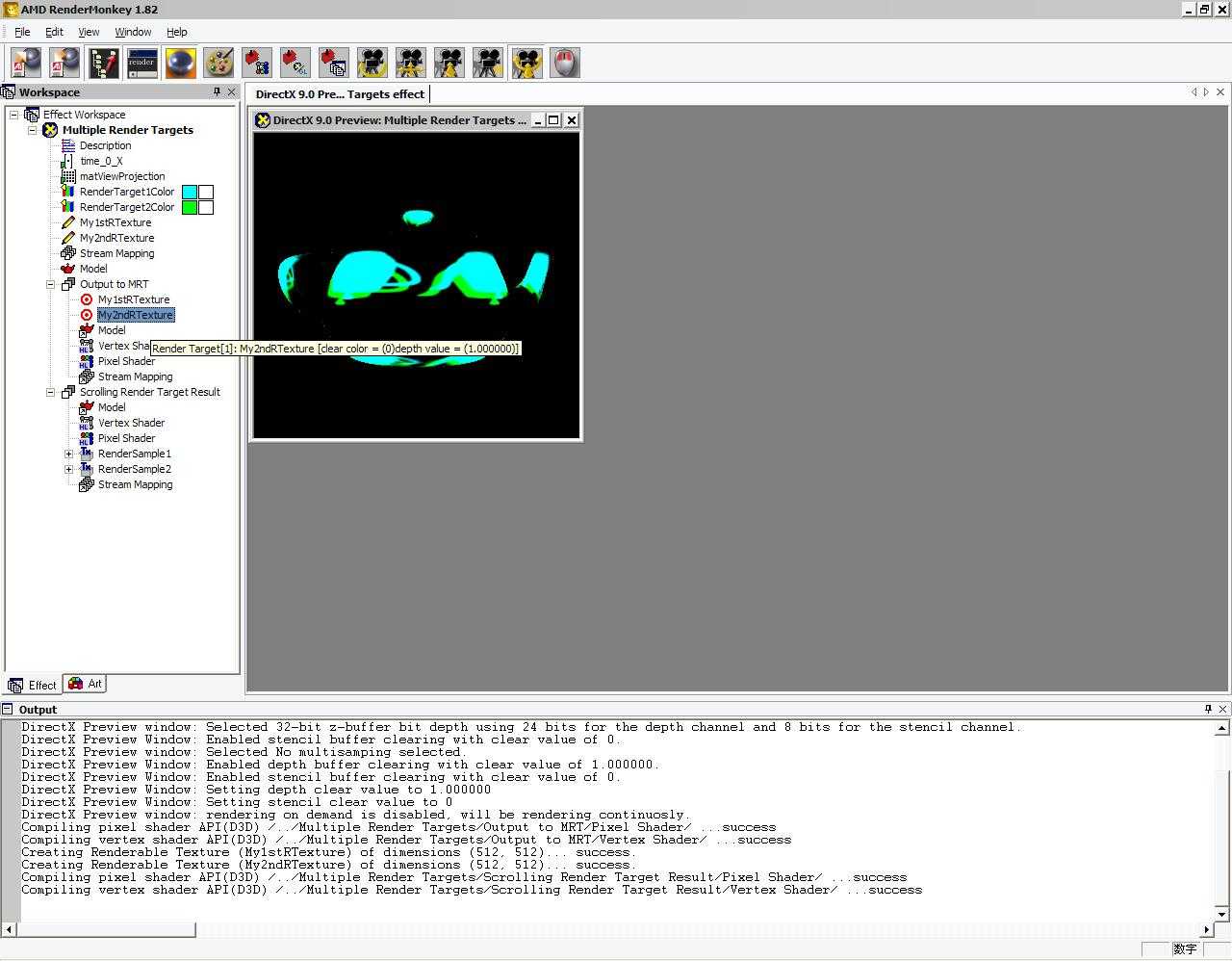Open the Help menu
Screen dimensions: 1232x961
(x=177, y=32)
